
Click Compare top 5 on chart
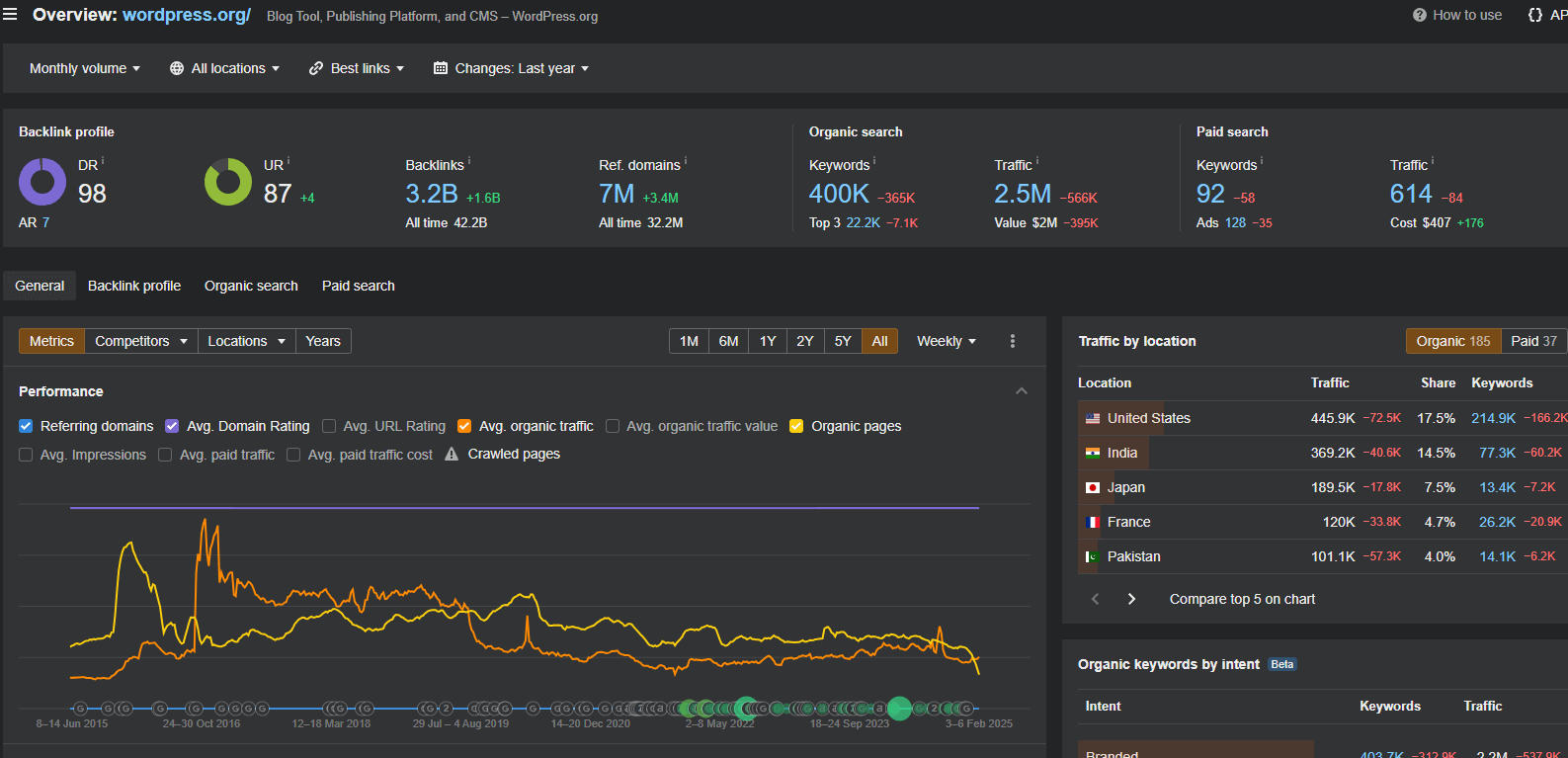pyautogui.click(x=1242, y=599)
